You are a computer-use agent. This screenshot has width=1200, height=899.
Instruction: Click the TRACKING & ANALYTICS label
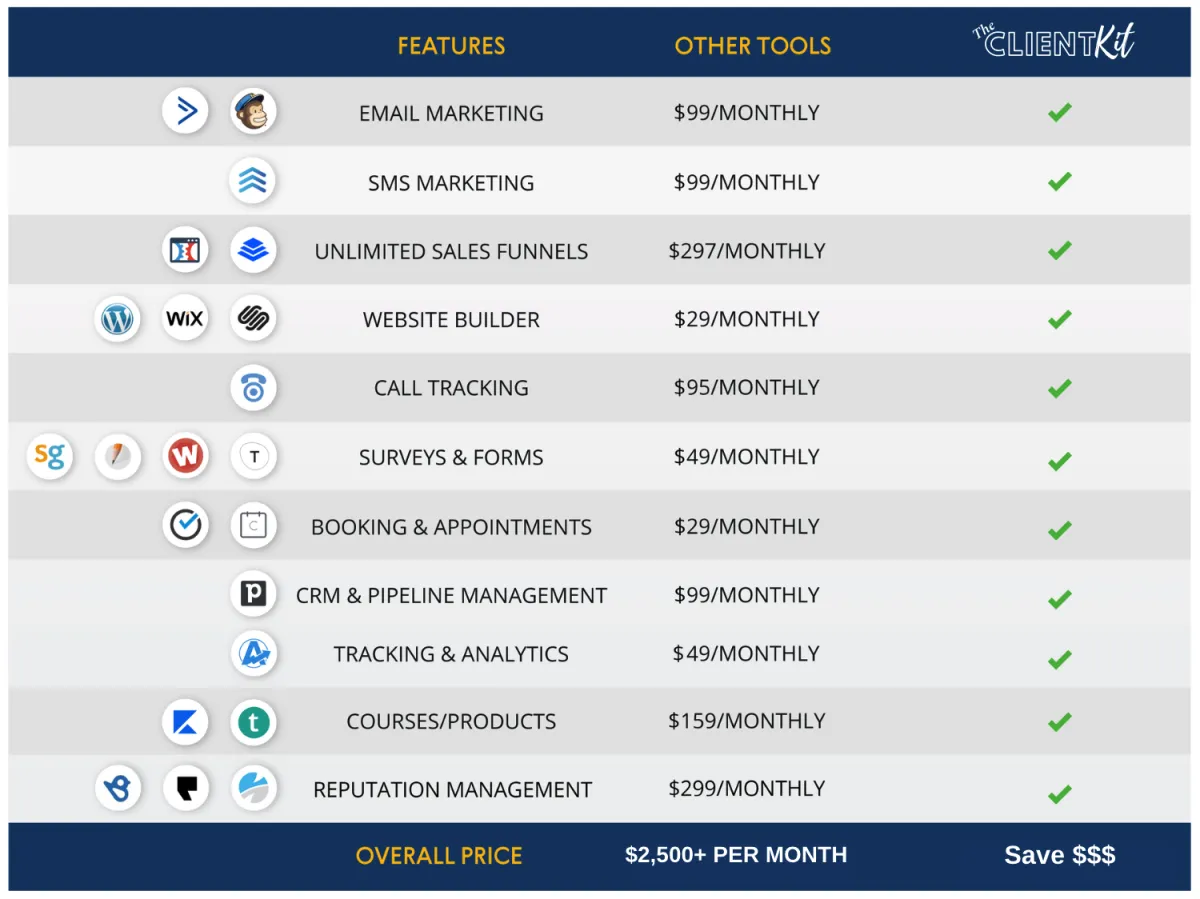tap(451, 654)
